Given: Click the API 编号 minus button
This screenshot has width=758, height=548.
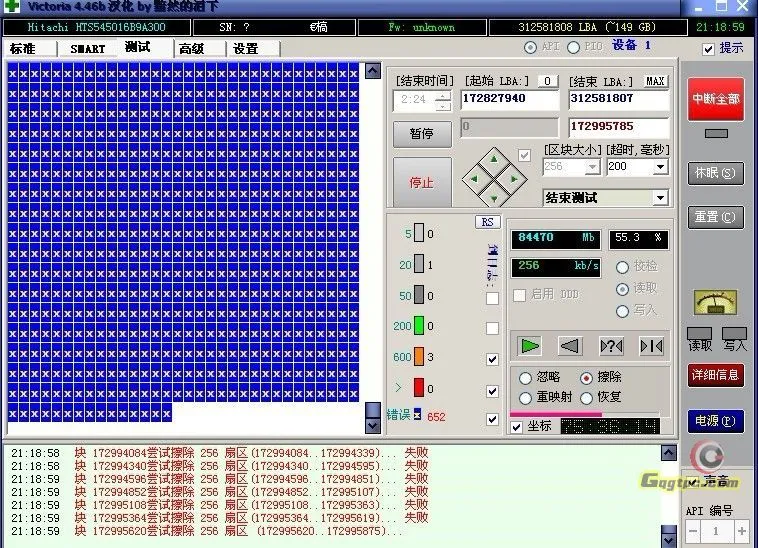Looking at the screenshot, I should [693, 531].
